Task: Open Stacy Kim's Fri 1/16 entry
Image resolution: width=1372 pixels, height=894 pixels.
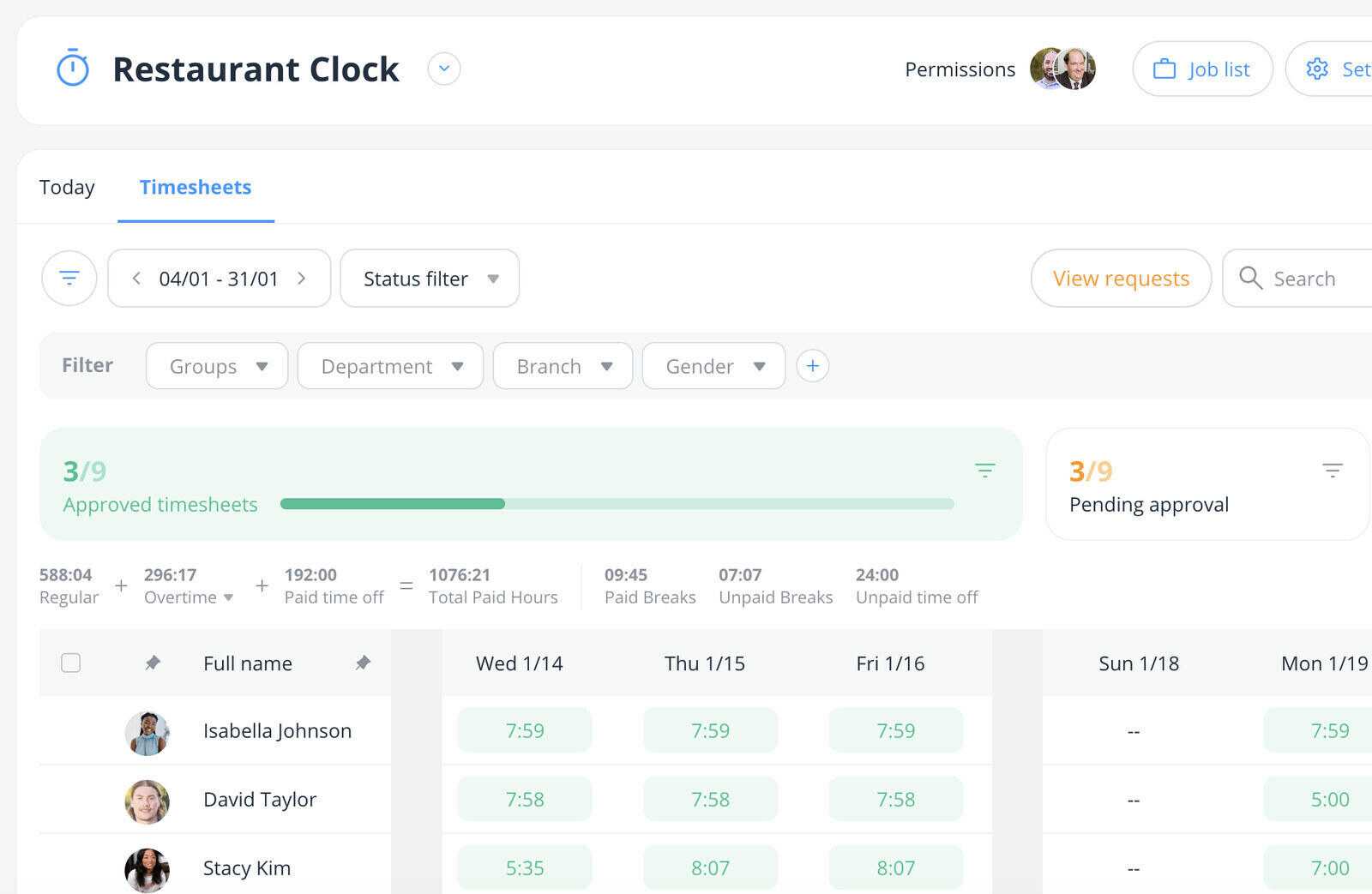Action: [x=895, y=867]
